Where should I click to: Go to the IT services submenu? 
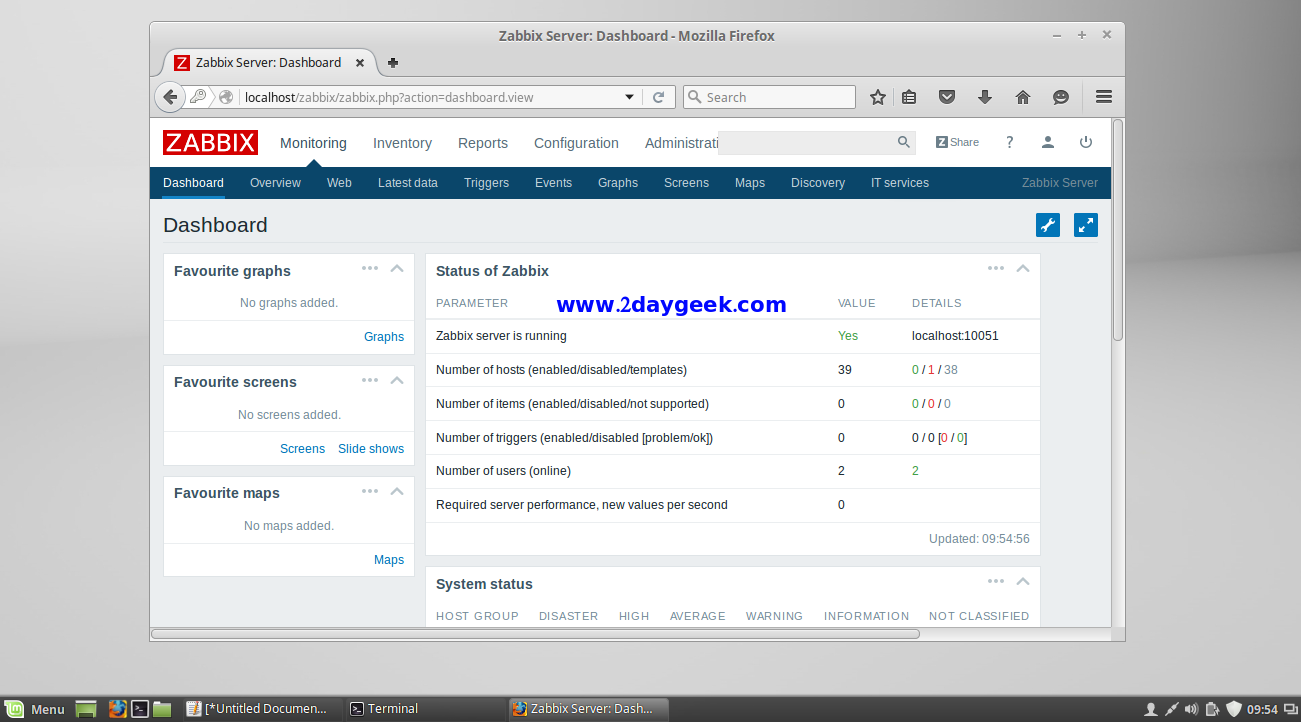[x=900, y=183]
